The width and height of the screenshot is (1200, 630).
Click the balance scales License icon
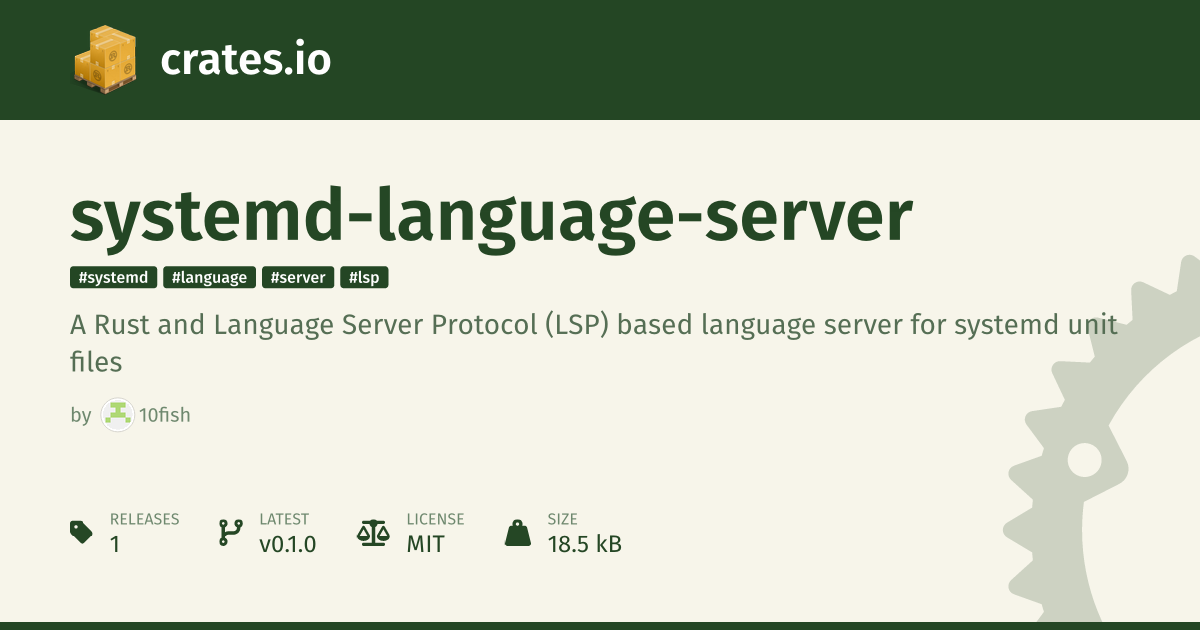pos(373,532)
